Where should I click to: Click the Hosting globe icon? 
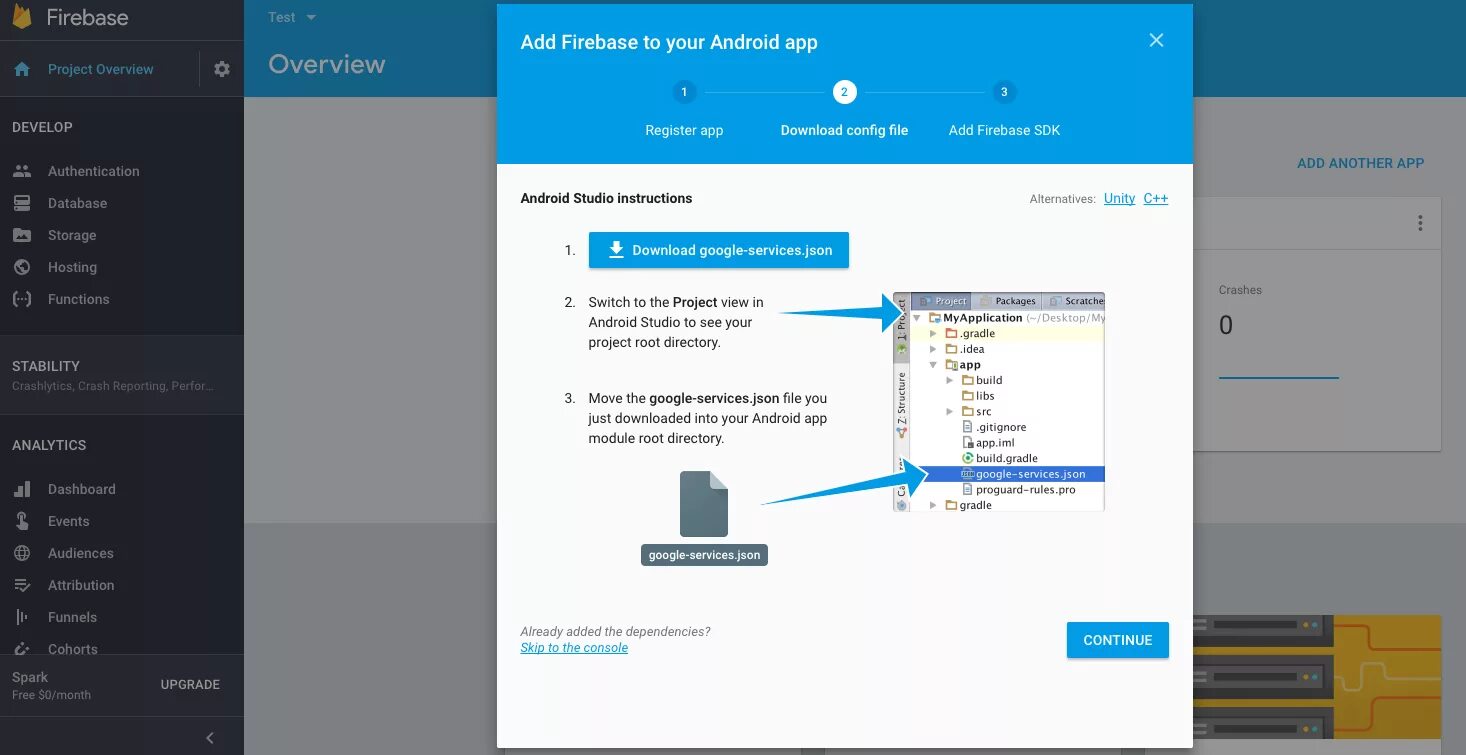point(22,267)
